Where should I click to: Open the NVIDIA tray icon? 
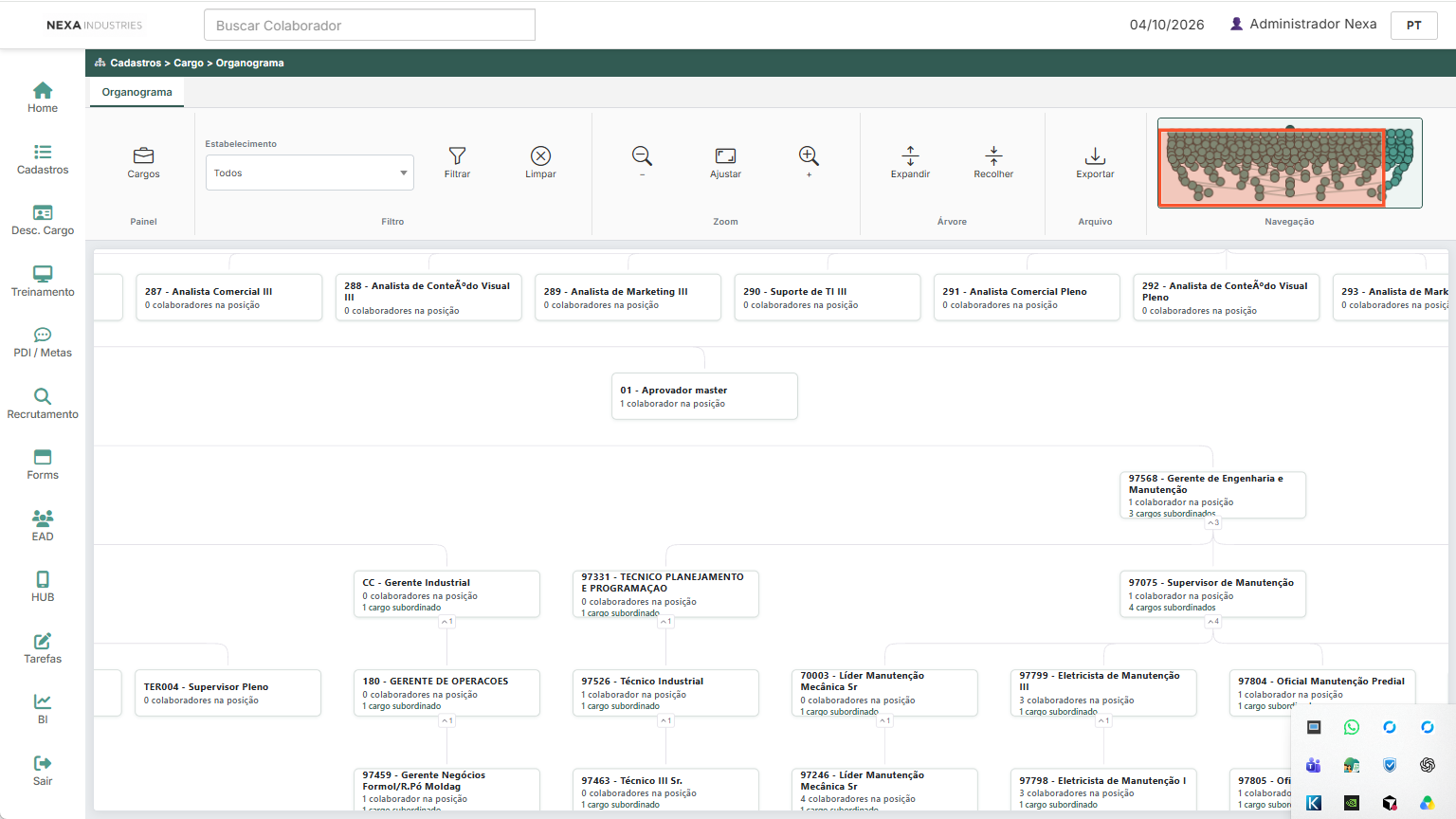click(1352, 803)
